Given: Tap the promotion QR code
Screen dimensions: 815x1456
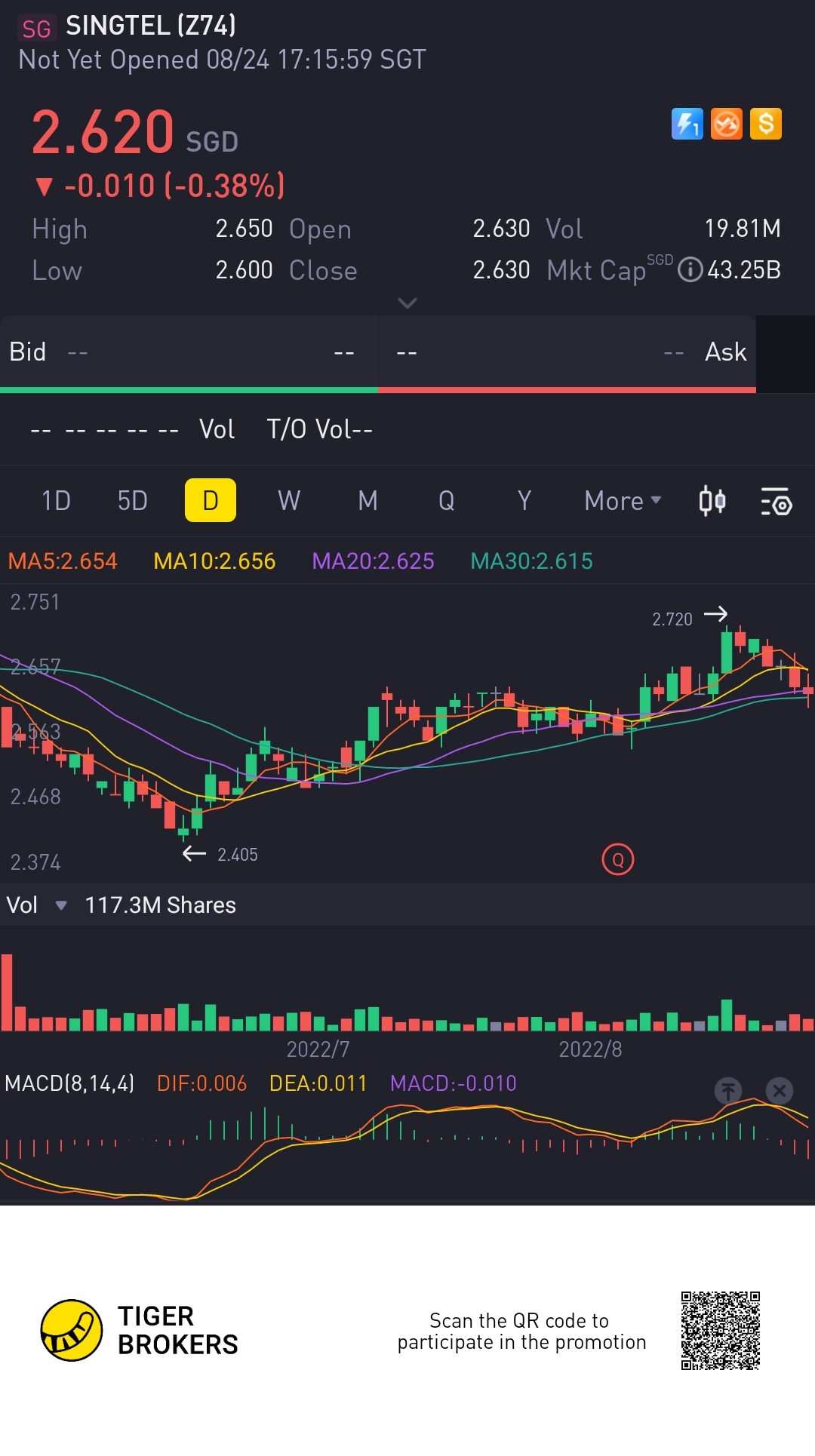Looking at the screenshot, I should tap(720, 1331).
